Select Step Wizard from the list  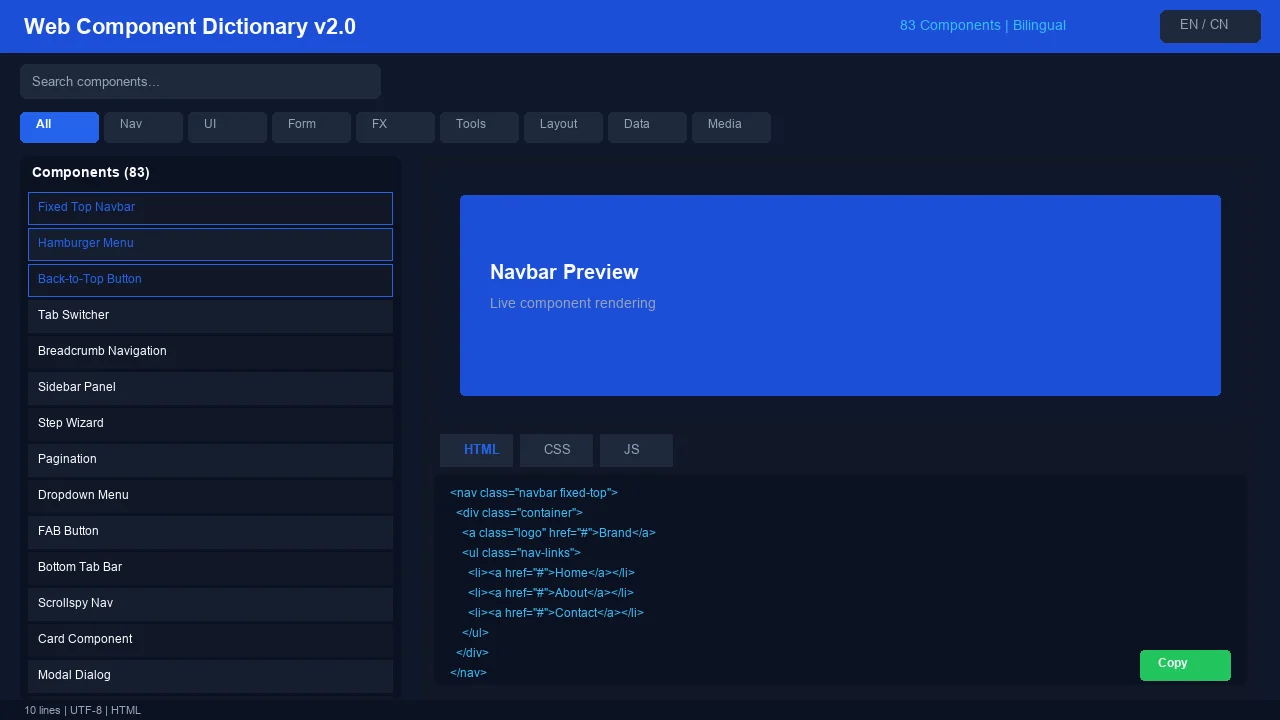pos(210,424)
